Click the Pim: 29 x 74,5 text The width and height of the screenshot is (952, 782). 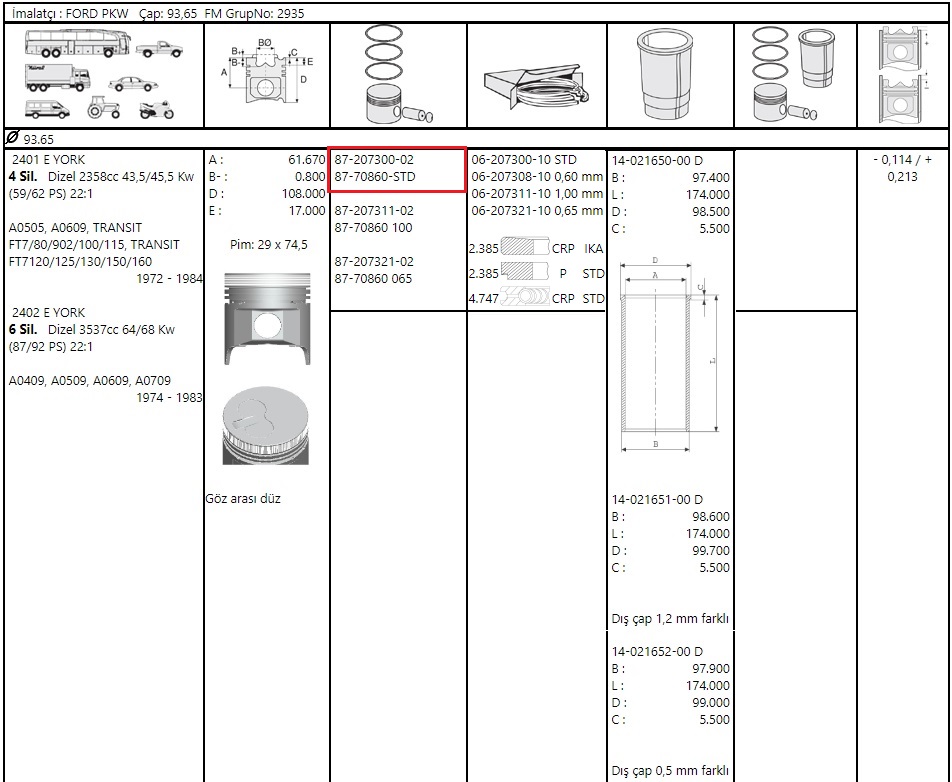pyautogui.click(x=269, y=245)
